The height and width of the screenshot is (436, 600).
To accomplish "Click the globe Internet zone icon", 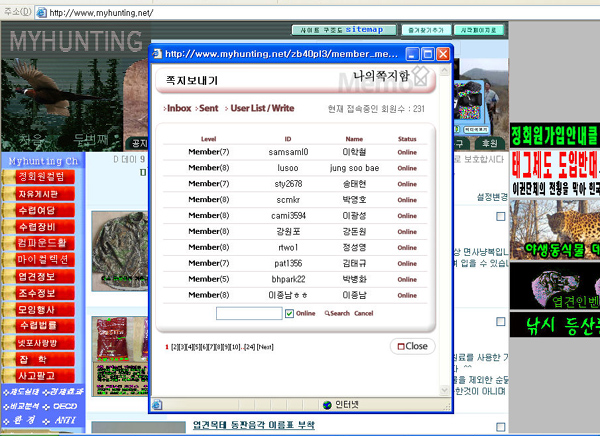I will 326,404.
